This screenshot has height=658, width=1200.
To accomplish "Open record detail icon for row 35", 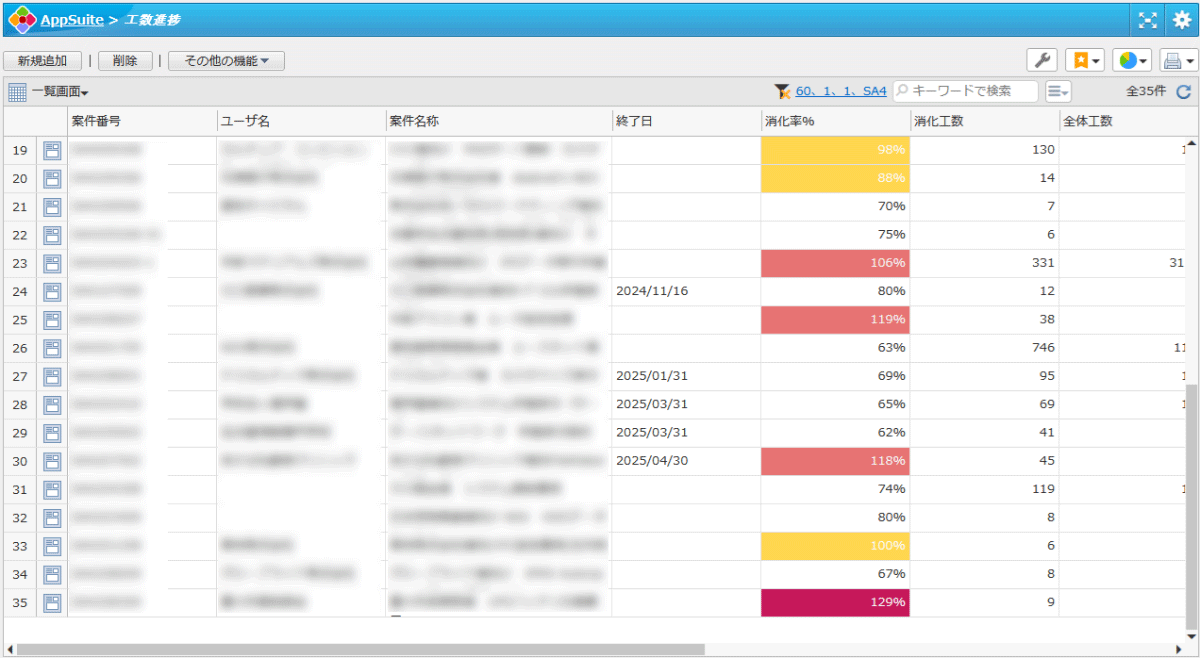I will (x=52, y=603).
